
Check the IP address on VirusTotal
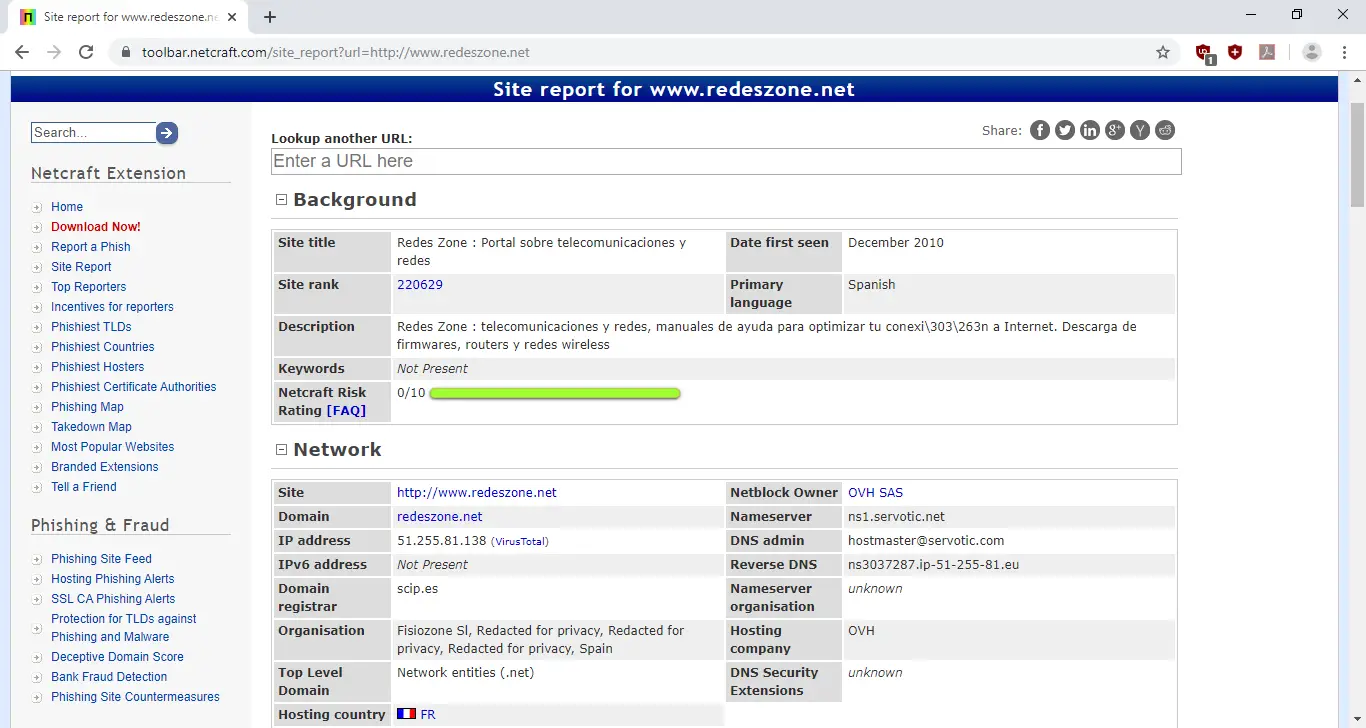click(520, 542)
